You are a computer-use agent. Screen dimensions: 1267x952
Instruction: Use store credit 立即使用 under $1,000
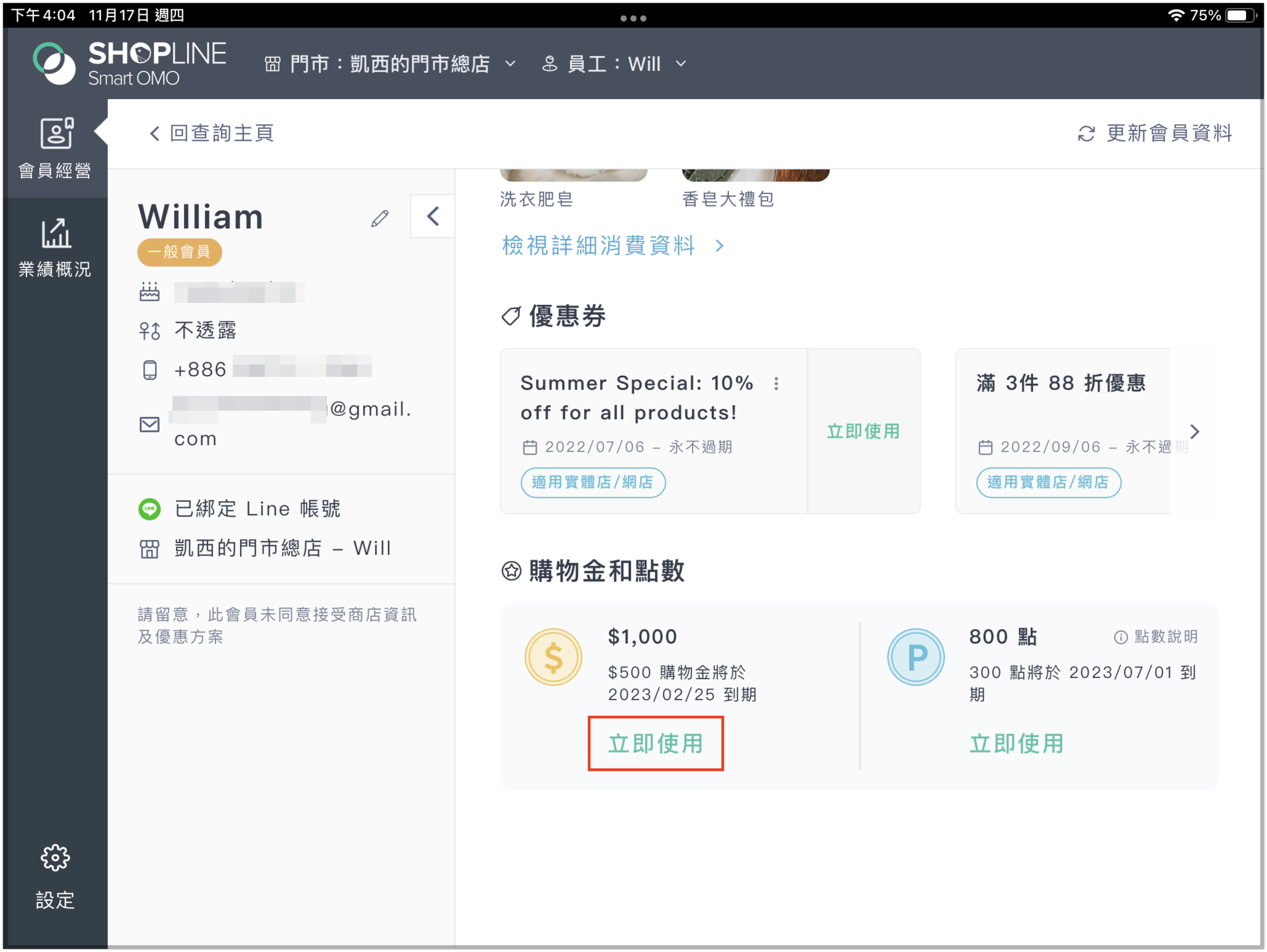click(x=656, y=744)
